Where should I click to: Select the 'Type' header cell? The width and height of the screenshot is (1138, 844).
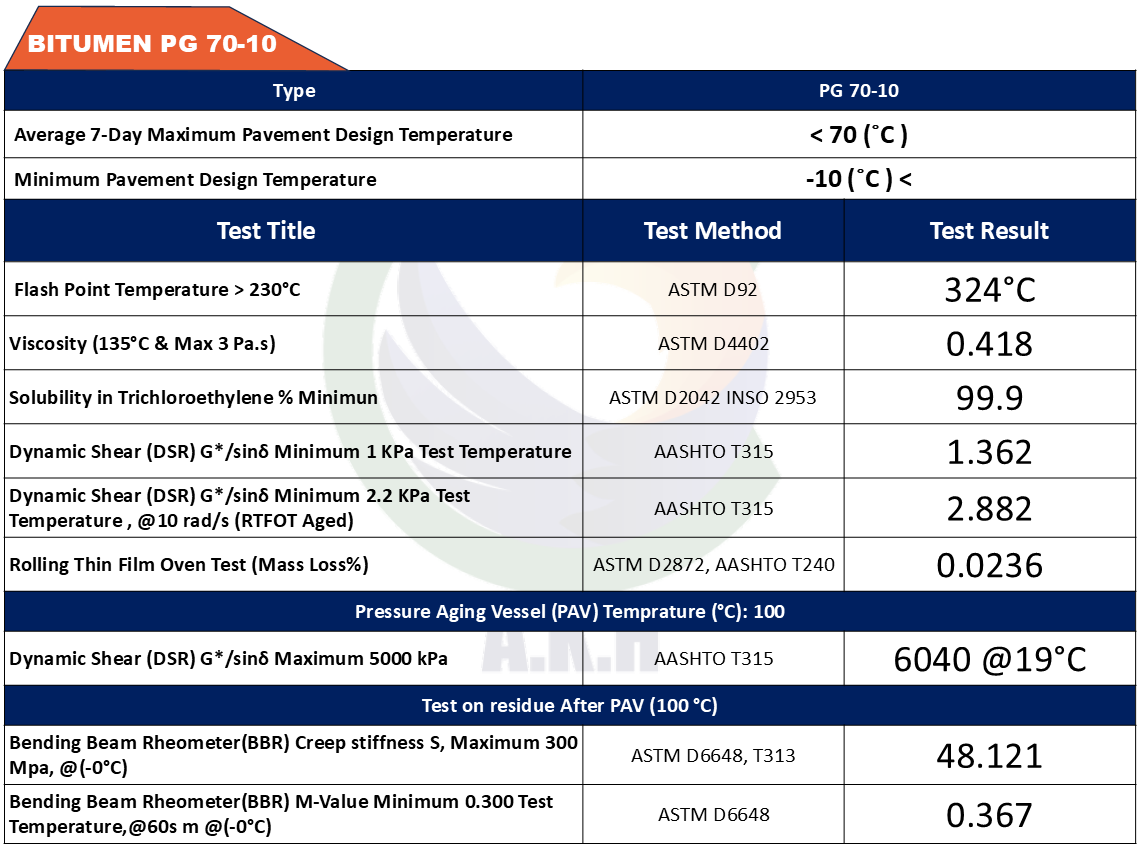click(294, 91)
